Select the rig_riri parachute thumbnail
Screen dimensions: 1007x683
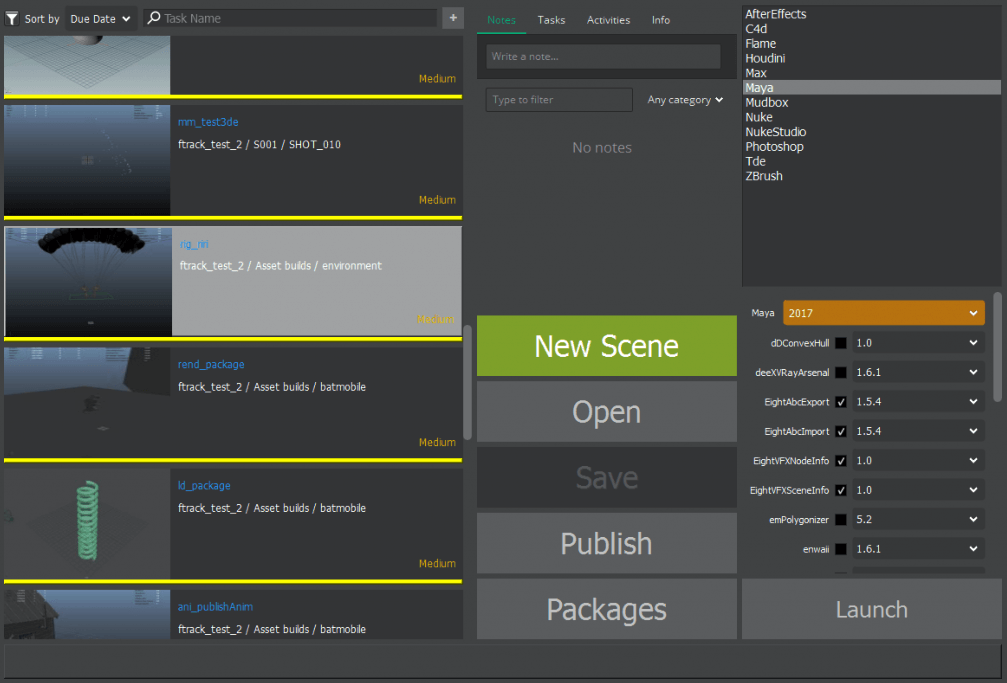tap(89, 281)
